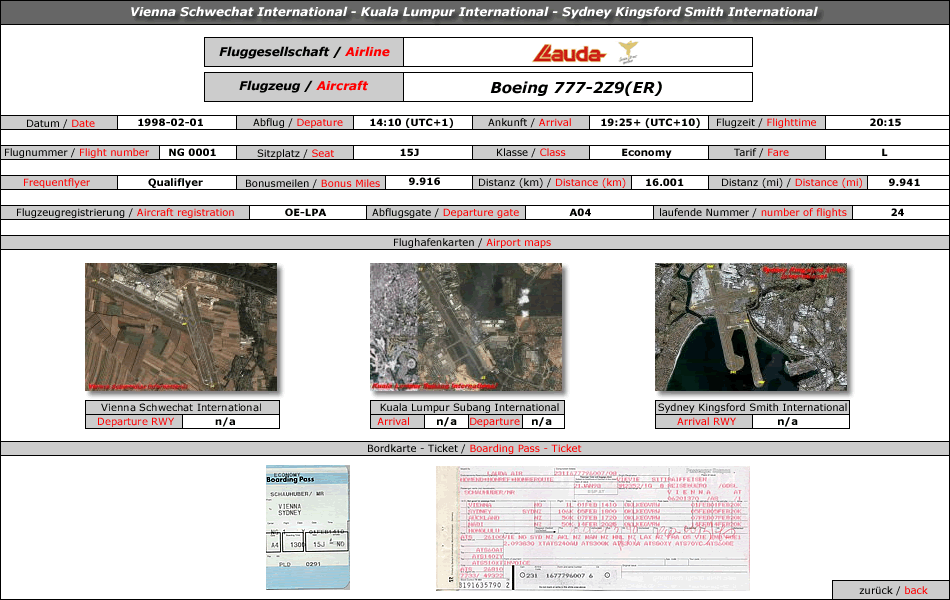Viewport: 950px width, 600px height.
Task: Click the Flugzeug / Aircraft label
Action: 304,87
